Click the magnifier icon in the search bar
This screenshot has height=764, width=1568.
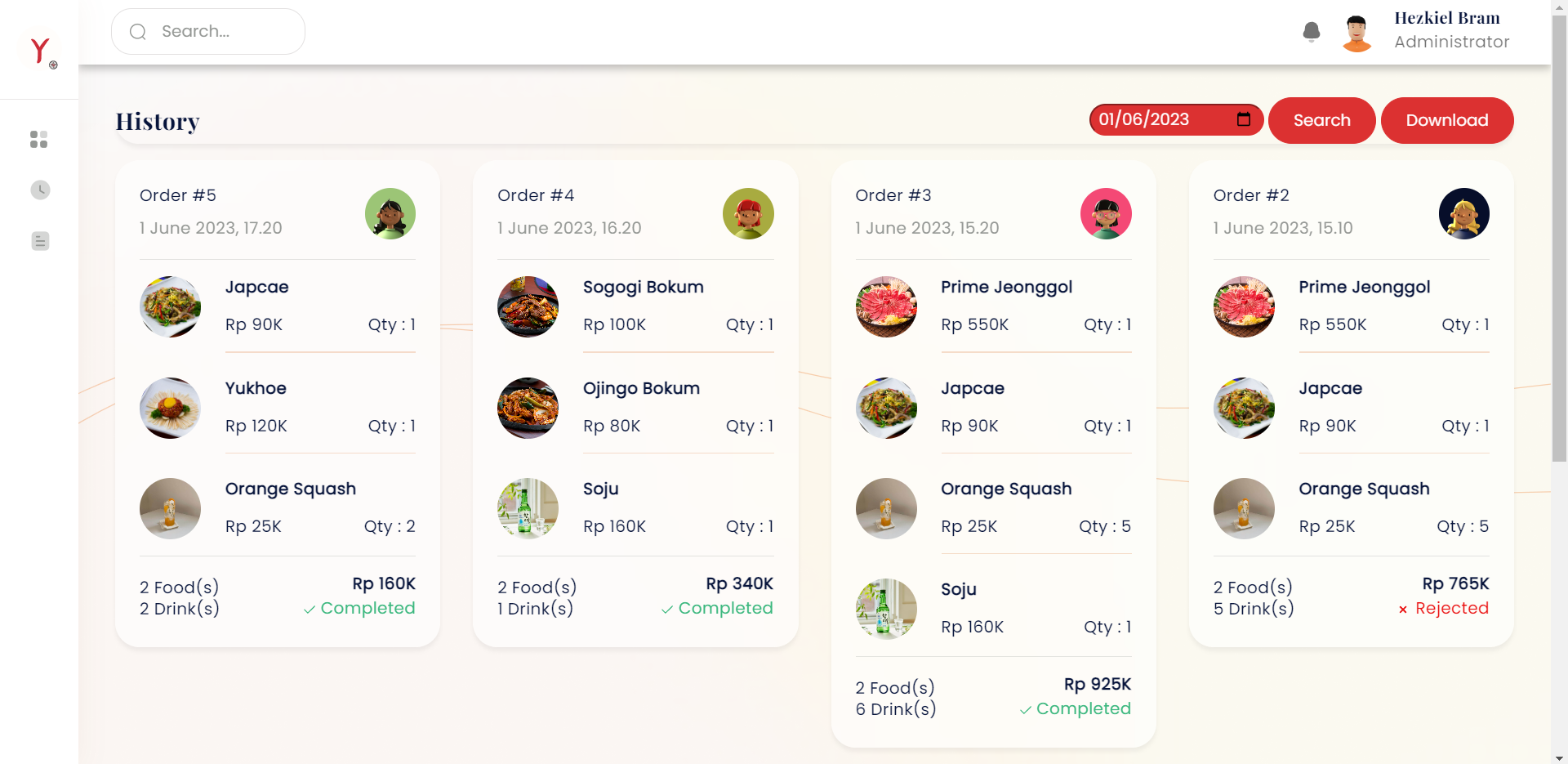tap(137, 31)
